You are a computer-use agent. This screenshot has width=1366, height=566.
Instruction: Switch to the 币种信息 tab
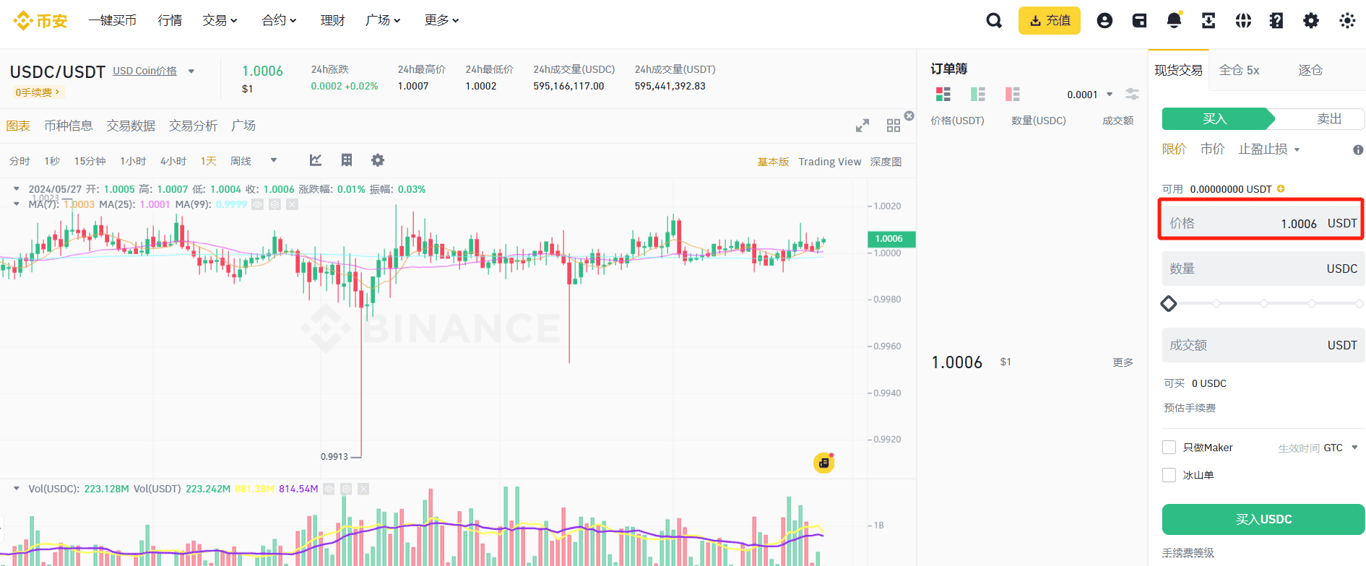point(68,126)
